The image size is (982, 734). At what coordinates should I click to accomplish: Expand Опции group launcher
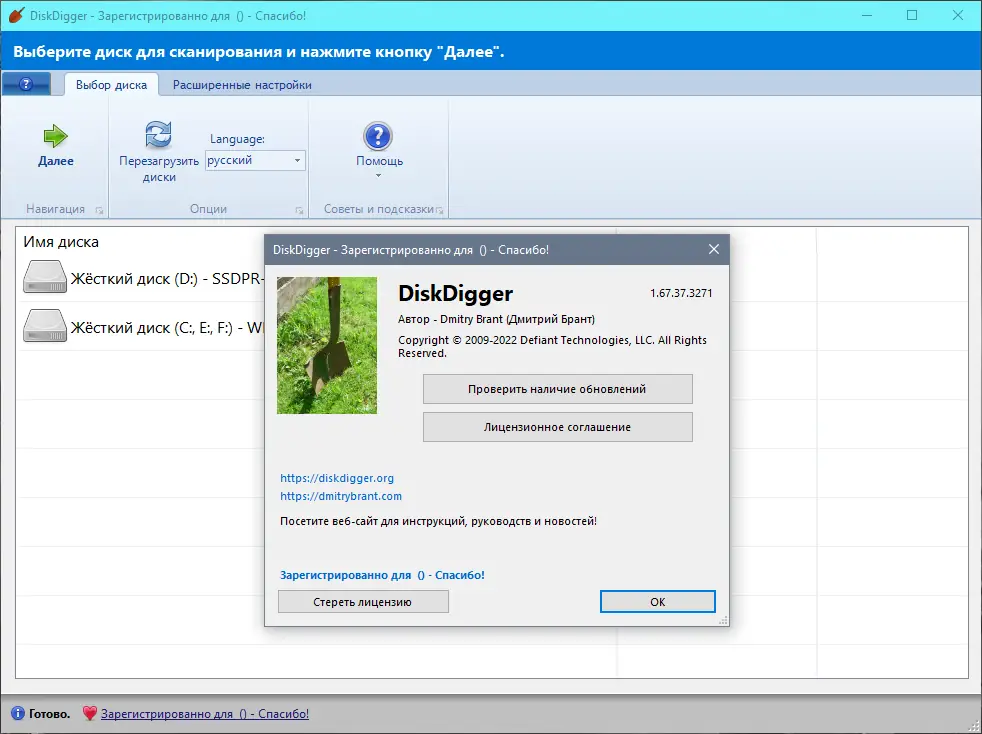coord(299,210)
